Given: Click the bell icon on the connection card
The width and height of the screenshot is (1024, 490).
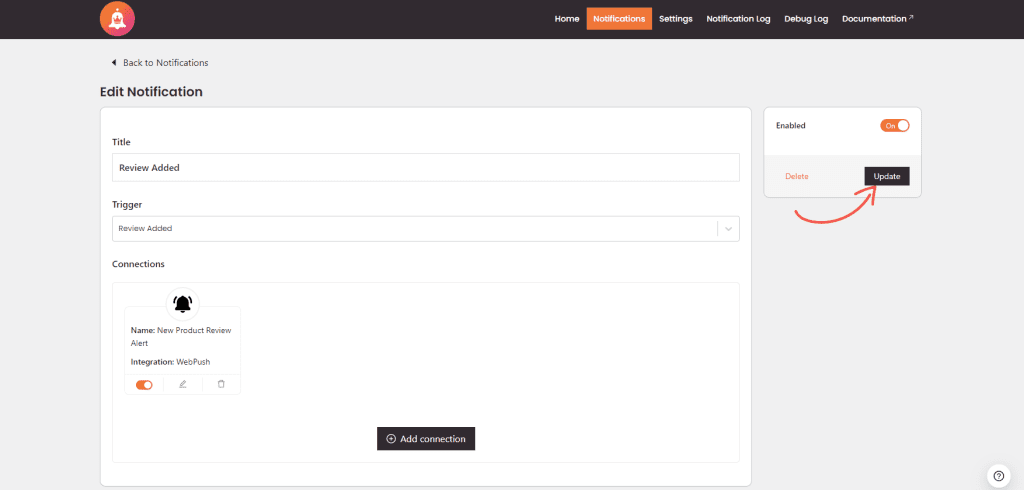Looking at the screenshot, I should [183, 304].
